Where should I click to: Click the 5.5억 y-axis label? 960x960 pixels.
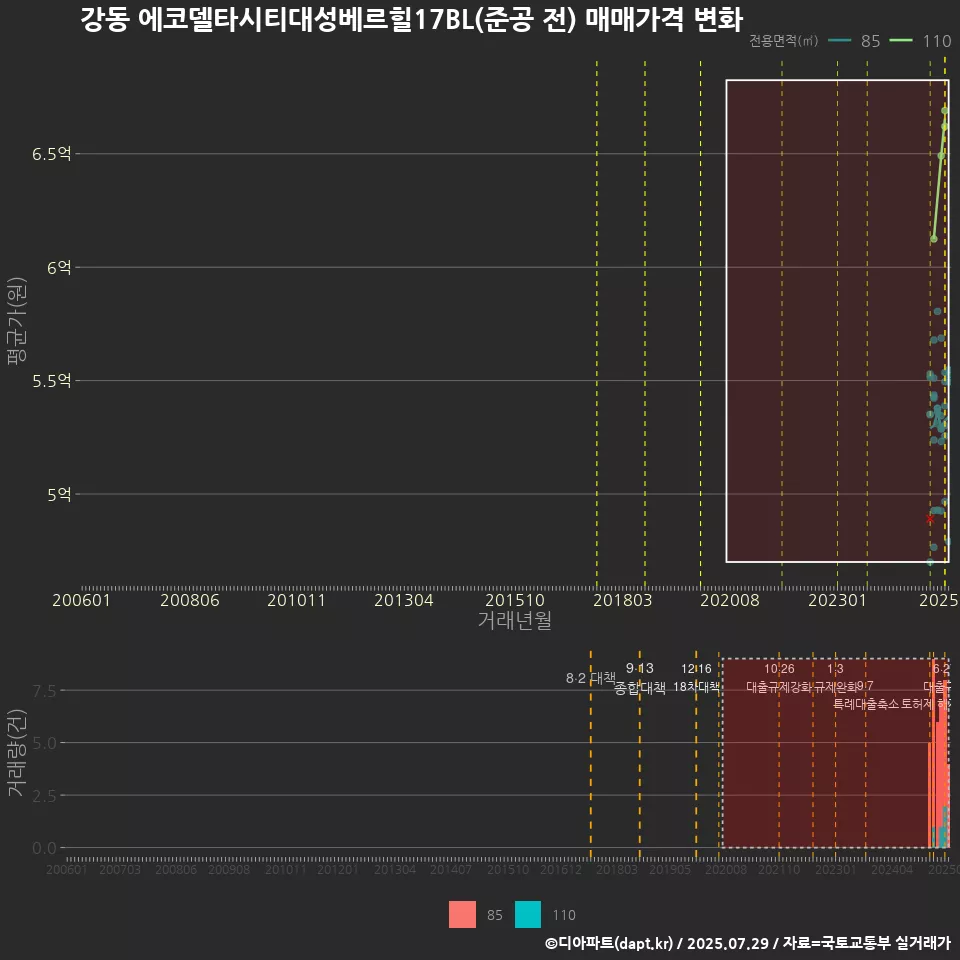pos(51,381)
